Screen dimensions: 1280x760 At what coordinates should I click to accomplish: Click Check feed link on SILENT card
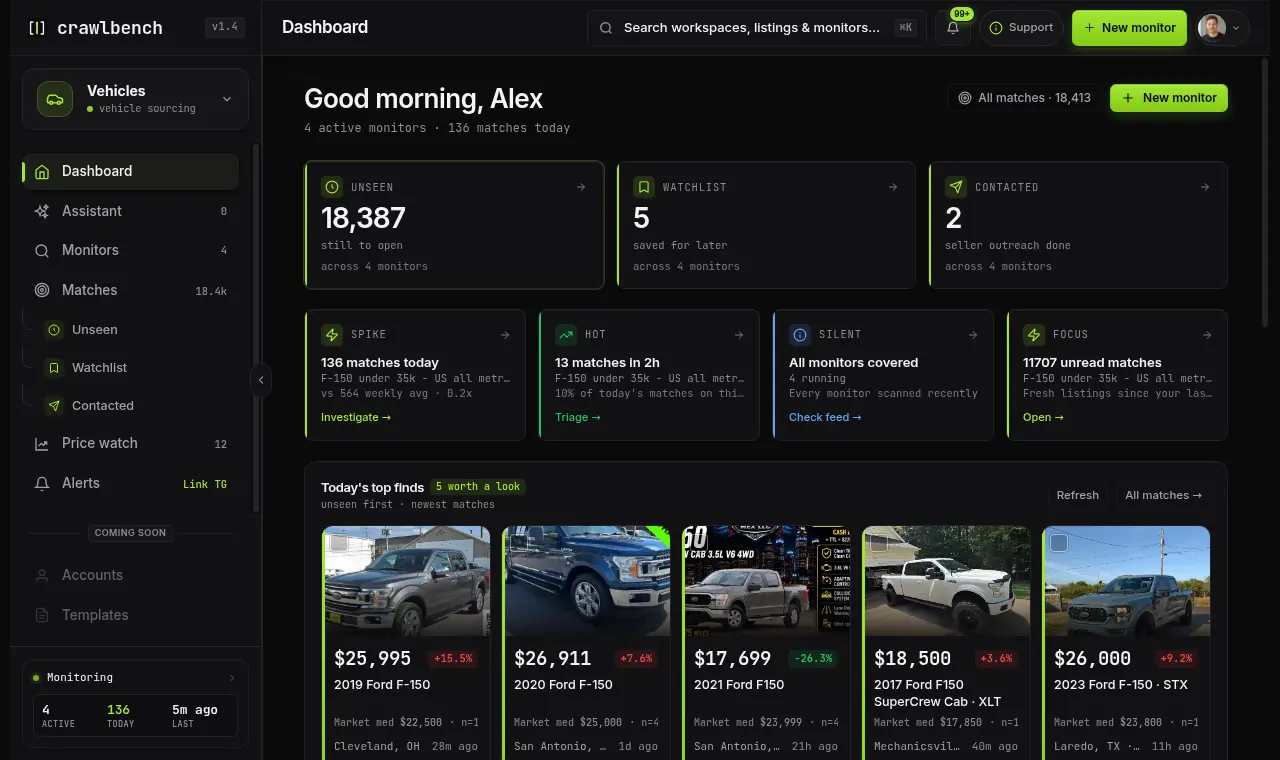(825, 417)
